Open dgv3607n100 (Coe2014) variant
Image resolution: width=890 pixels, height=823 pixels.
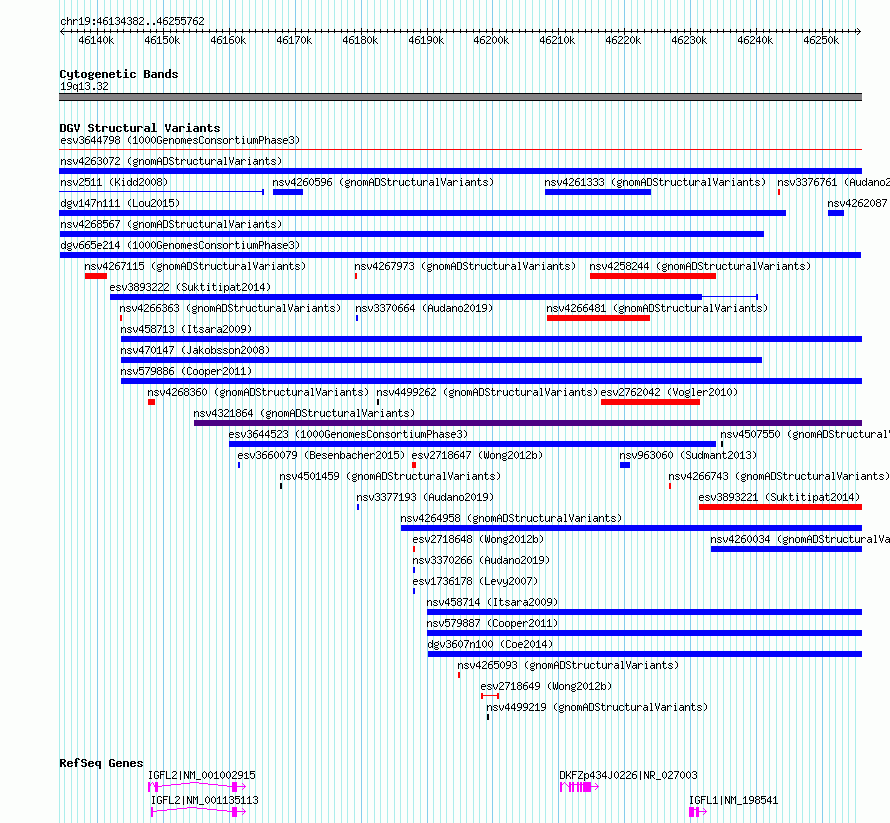[x=490, y=644]
